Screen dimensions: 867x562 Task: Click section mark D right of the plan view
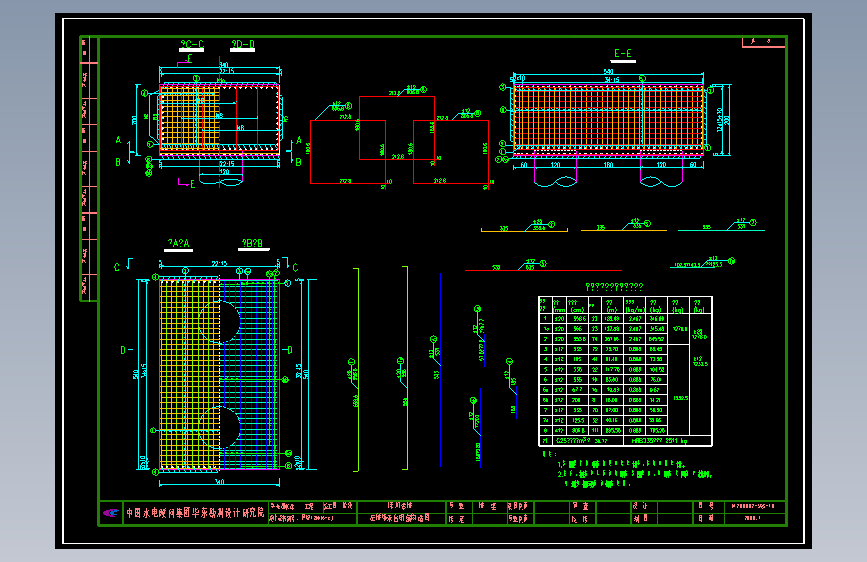pyautogui.click(x=290, y=350)
